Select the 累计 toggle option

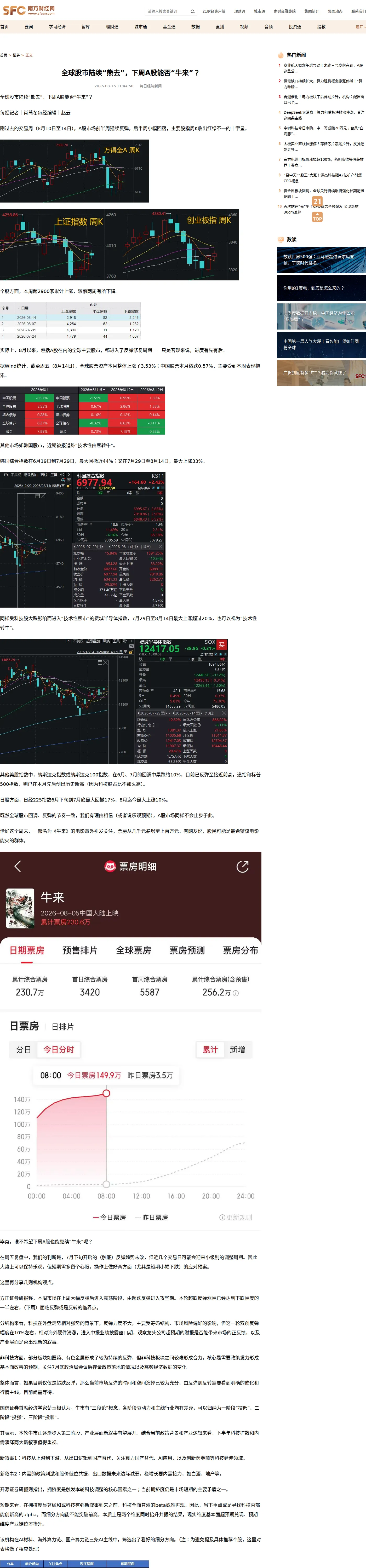210,1050
